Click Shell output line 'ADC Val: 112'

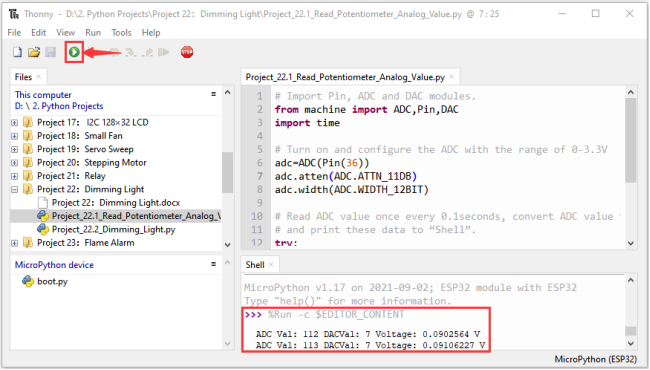(x=368, y=334)
